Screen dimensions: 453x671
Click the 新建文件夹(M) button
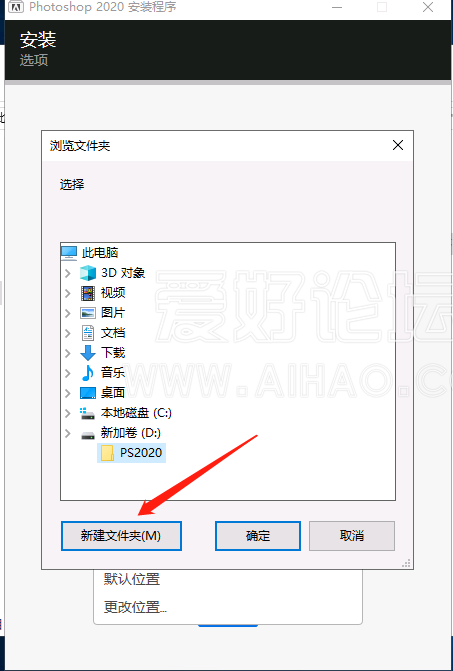(x=121, y=536)
